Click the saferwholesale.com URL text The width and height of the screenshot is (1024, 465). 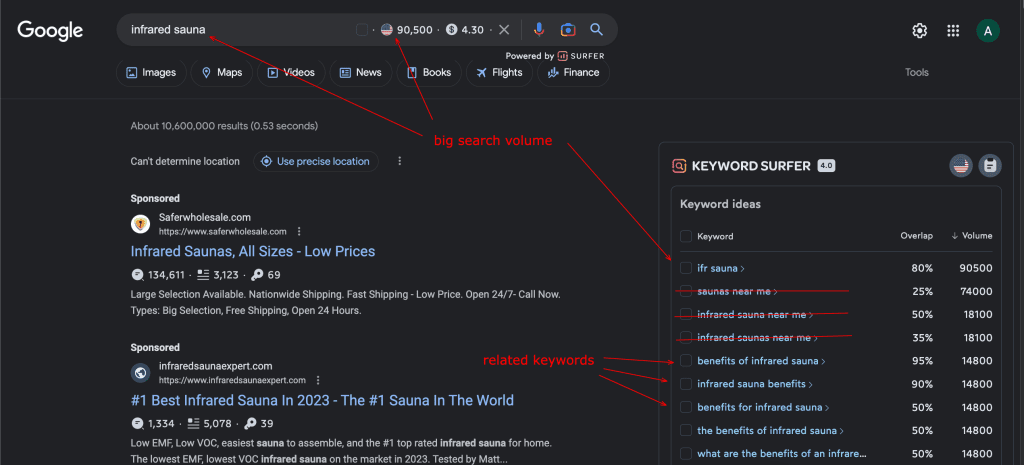223,232
